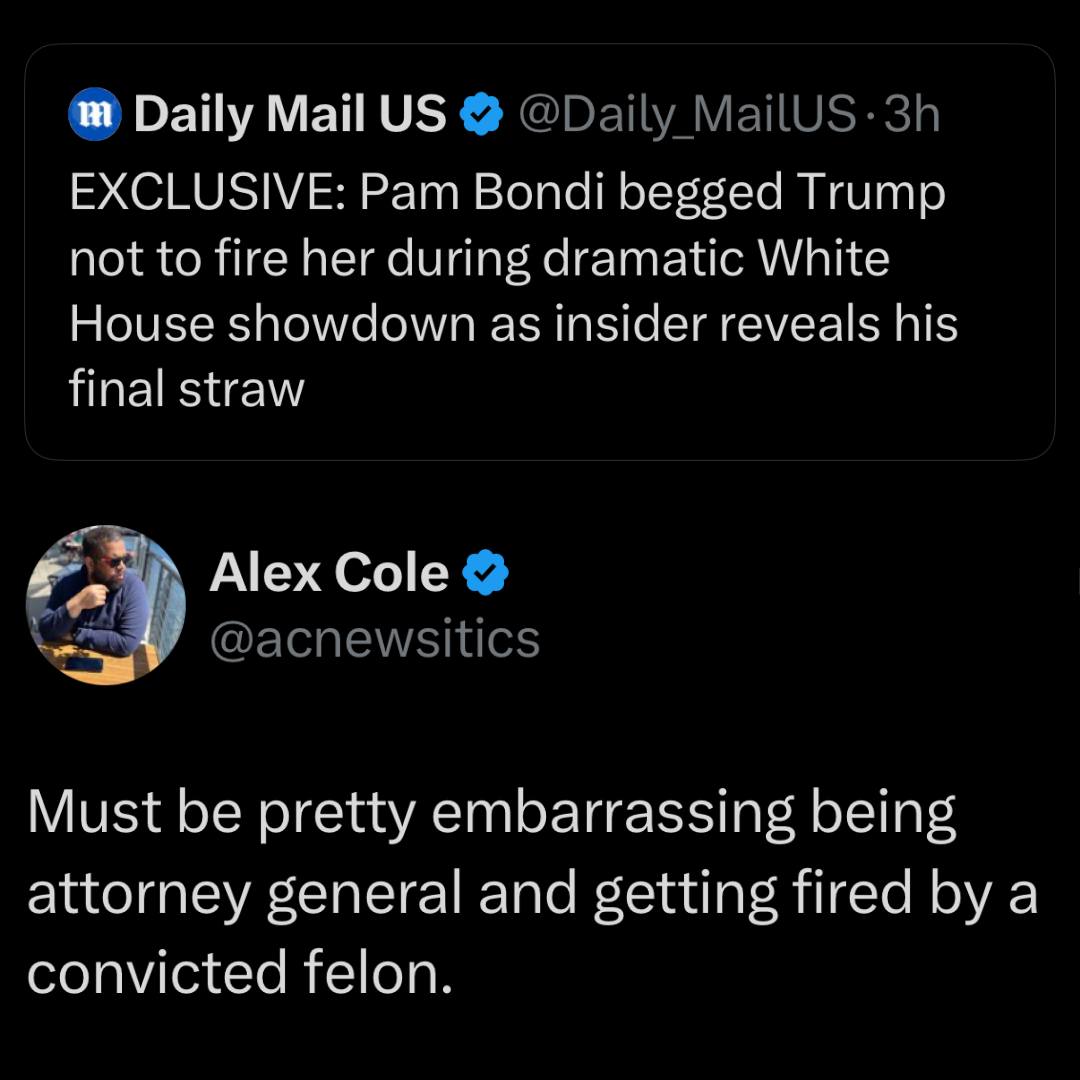Click the verified badge next to Alex Cole

click(x=486, y=574)
